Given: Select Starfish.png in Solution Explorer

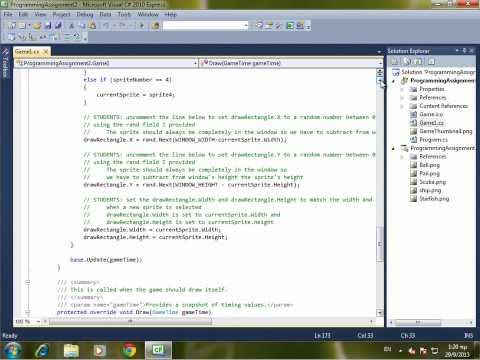Looking at the screenshot, I should [434, 199].
